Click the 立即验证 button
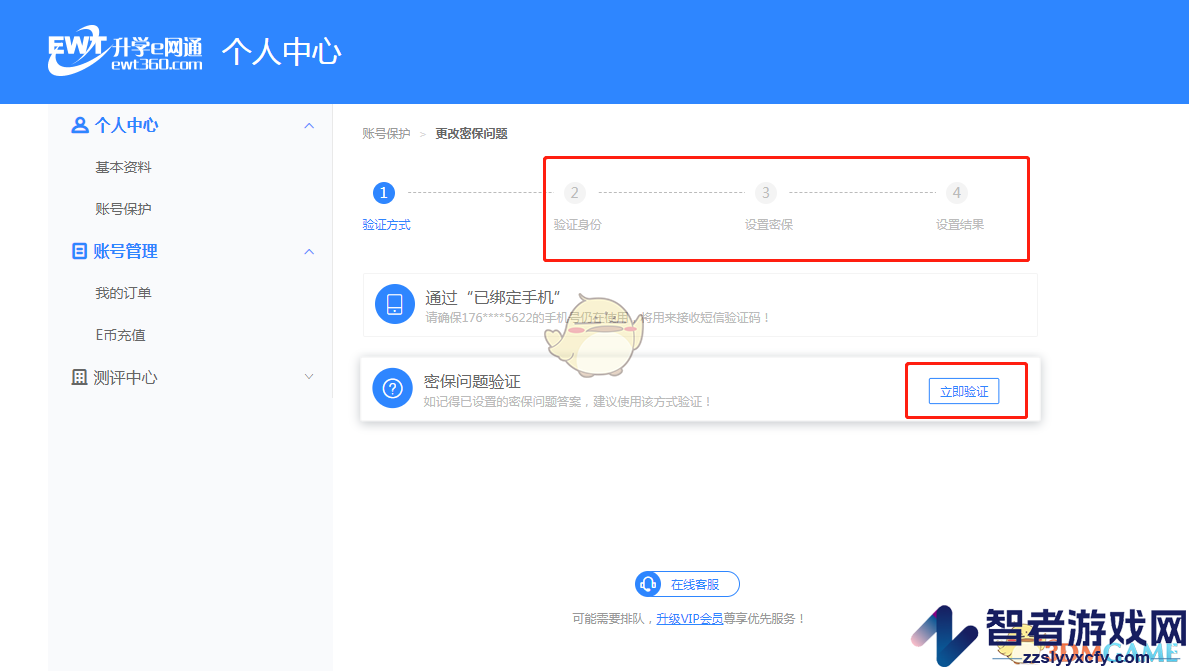 [x=964, y=391]
